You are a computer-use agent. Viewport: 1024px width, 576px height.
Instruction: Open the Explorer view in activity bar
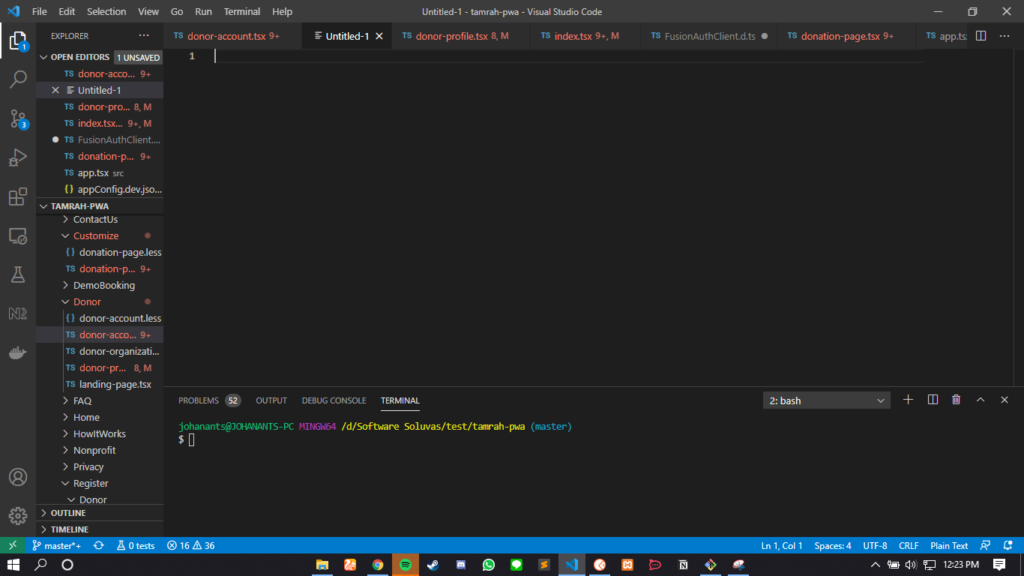(18, 41)
